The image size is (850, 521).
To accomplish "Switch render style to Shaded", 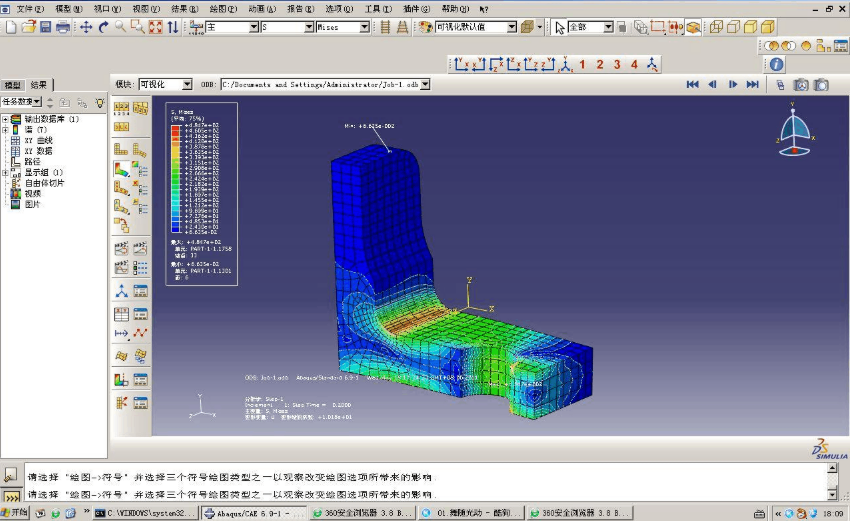I will 768,27.
